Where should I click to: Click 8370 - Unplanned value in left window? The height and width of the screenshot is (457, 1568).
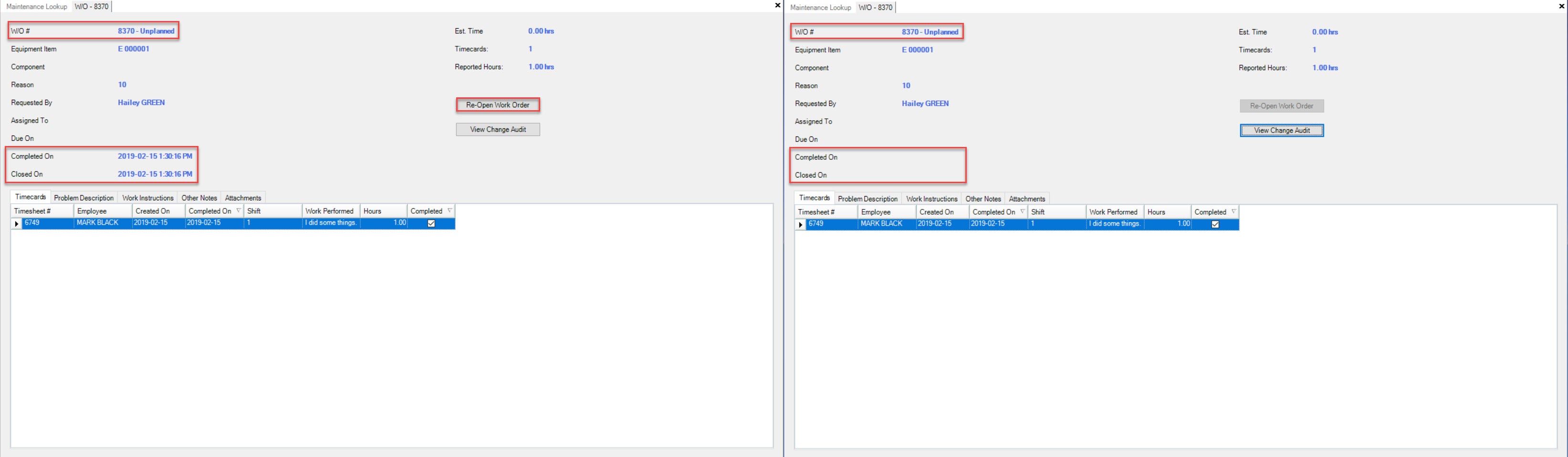coord(146,31)
